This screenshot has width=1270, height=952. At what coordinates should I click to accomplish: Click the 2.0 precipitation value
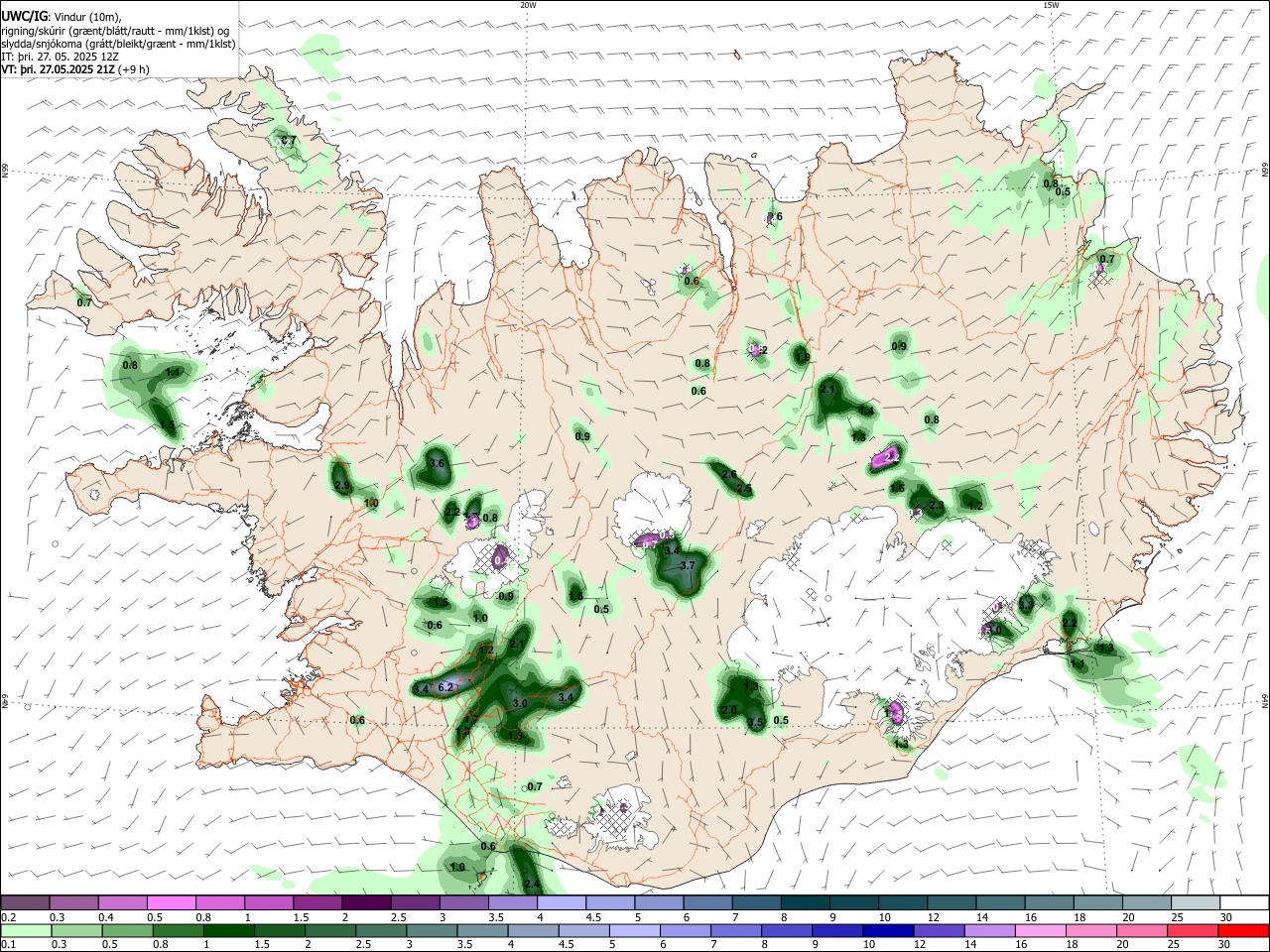tap(729, 710)
